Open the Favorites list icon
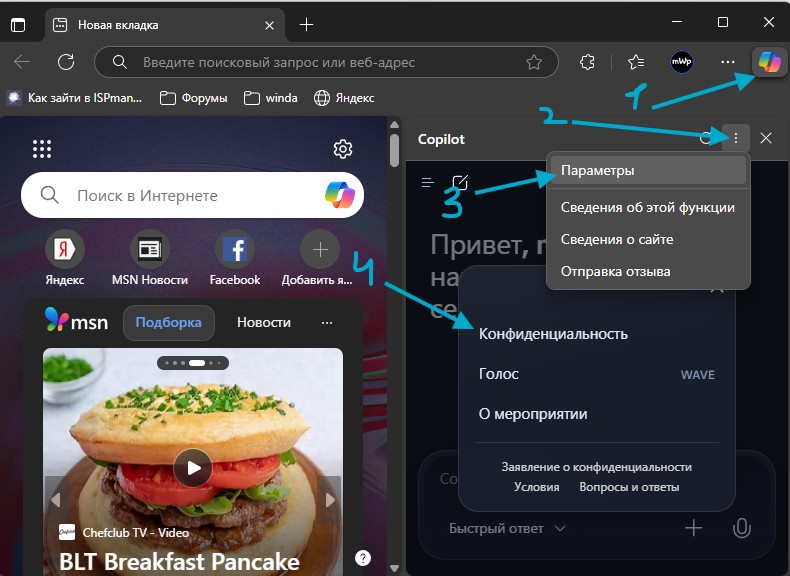Screen dimensions: 790x576 [x=636, y=62]
